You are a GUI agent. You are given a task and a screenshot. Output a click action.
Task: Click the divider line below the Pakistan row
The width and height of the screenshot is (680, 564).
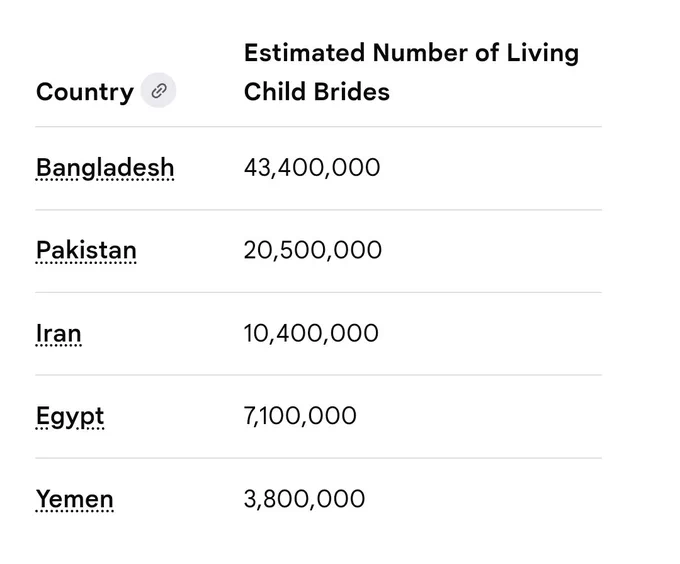tap(318, 293)
